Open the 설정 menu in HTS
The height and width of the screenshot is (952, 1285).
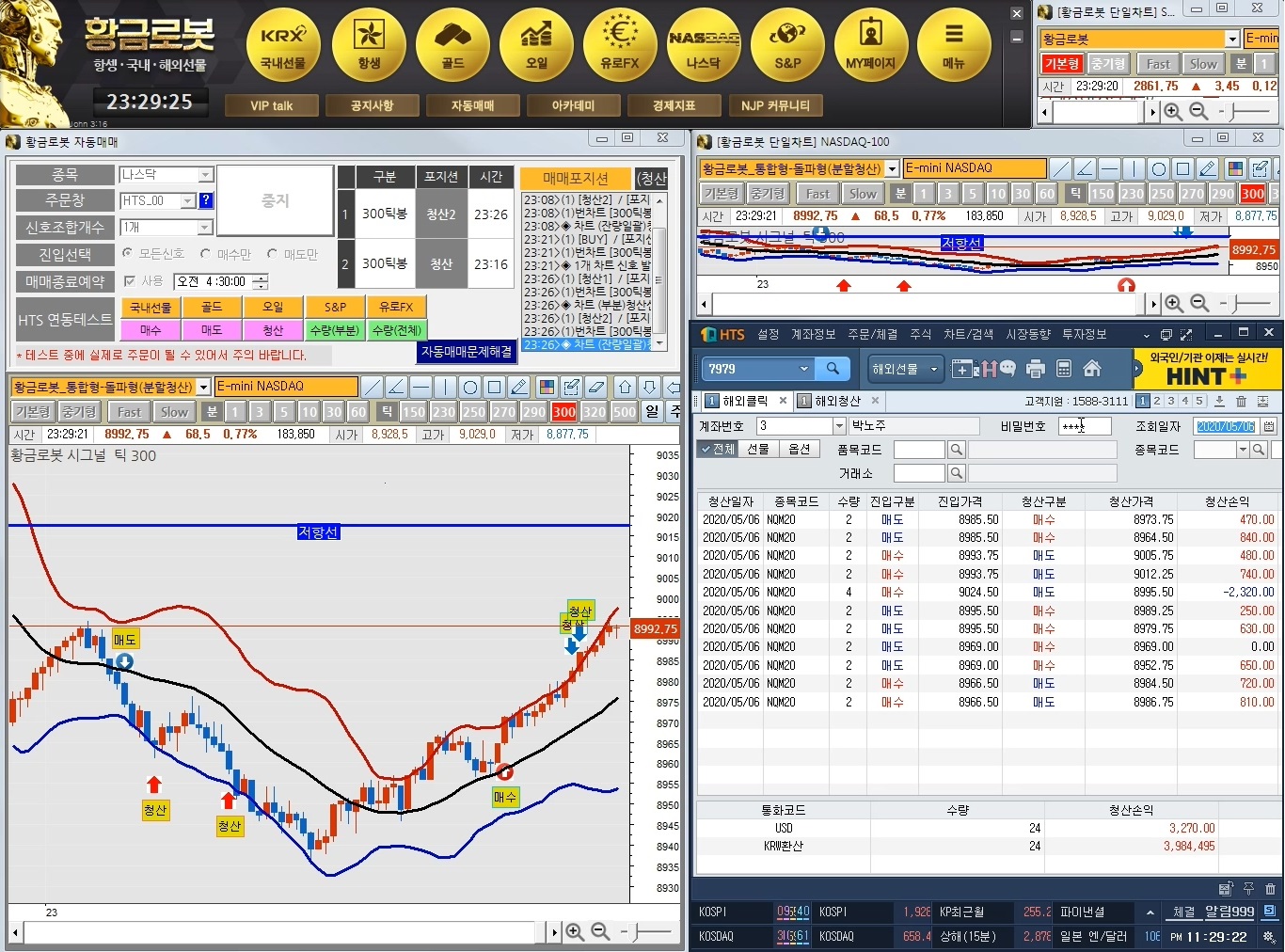pyautogui.click(x=768, y=334)
